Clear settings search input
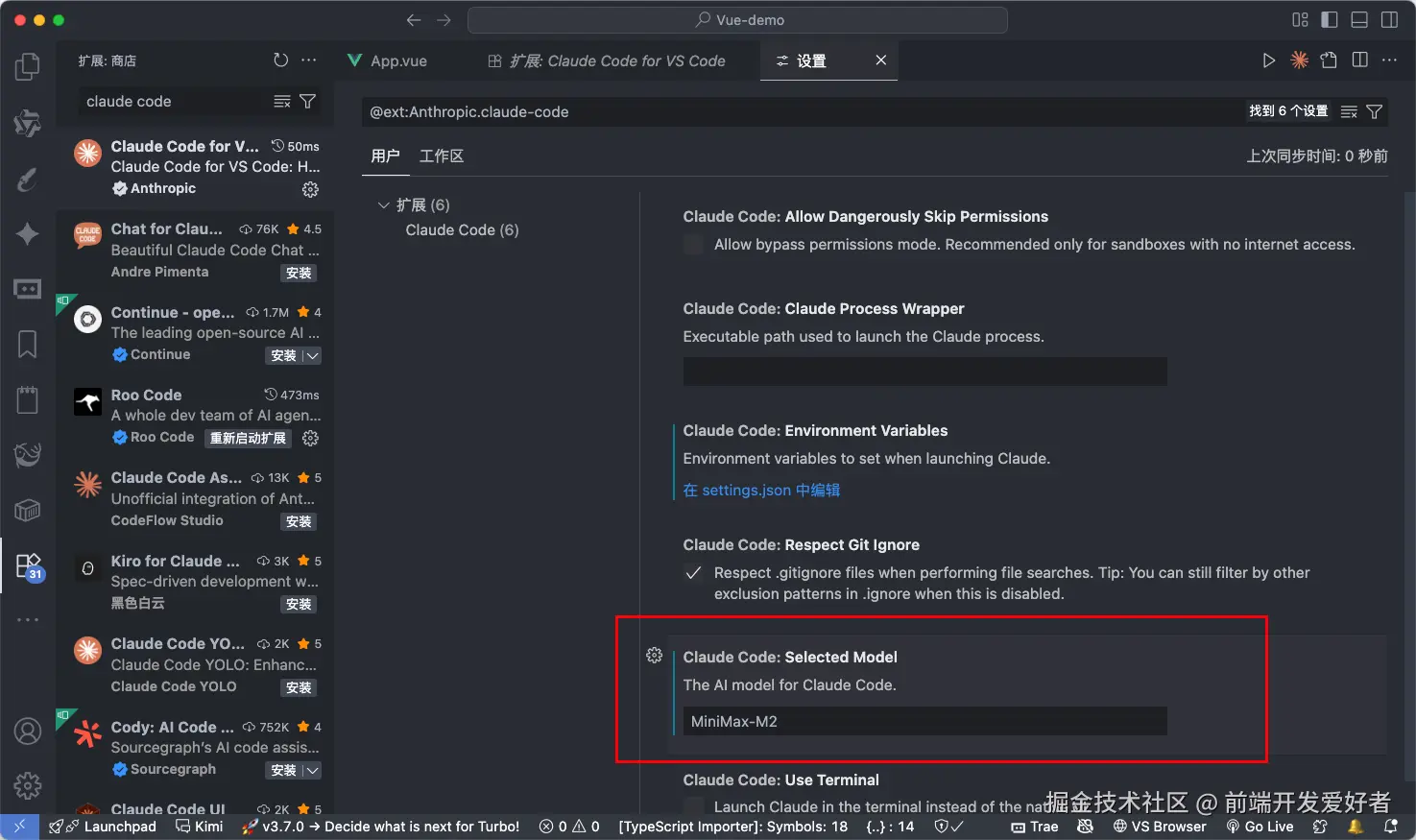 [1349, 112]
